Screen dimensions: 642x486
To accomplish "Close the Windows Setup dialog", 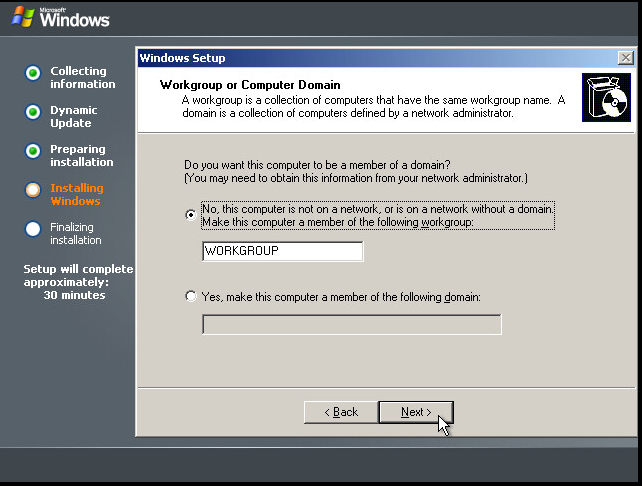I will (626, 58).
